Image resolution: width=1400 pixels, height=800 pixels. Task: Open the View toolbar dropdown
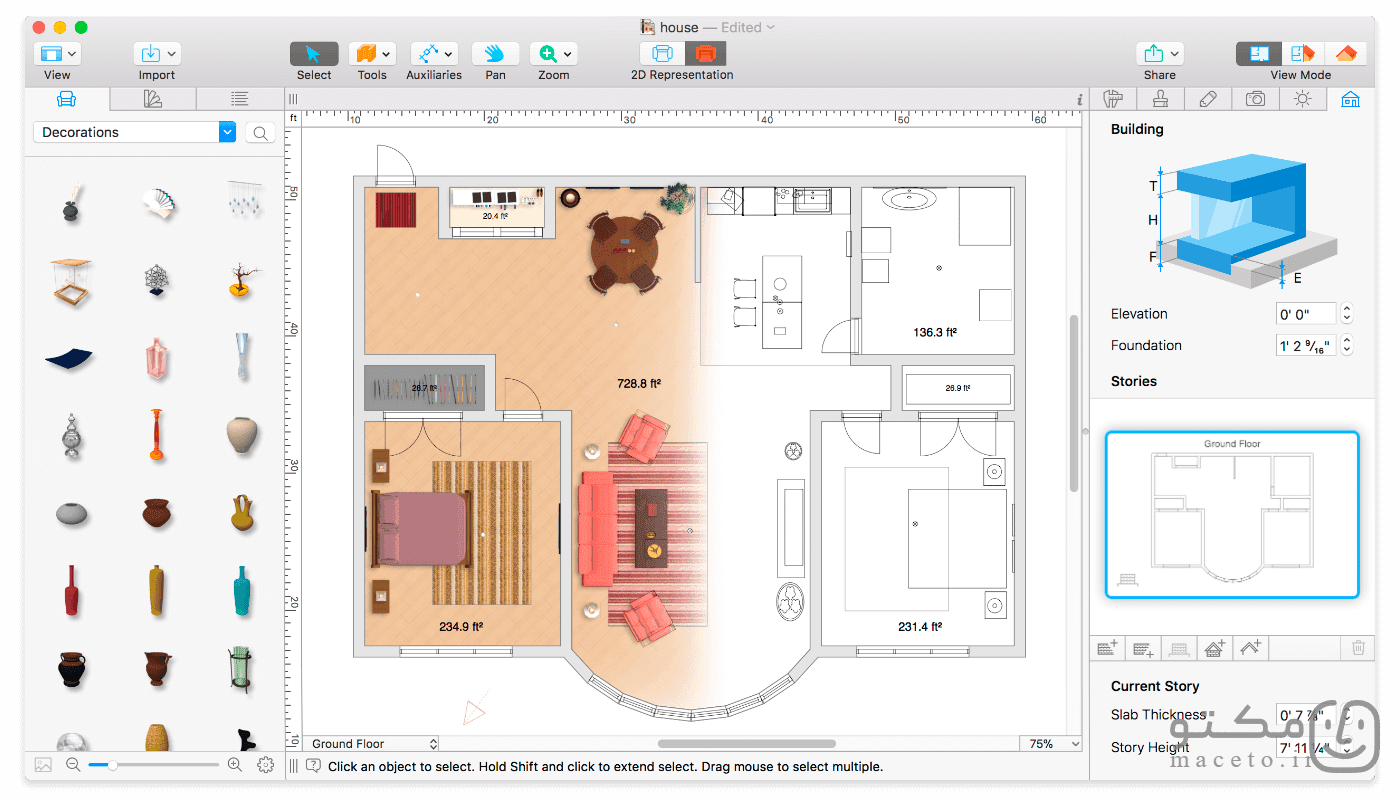tap(57, 54)
